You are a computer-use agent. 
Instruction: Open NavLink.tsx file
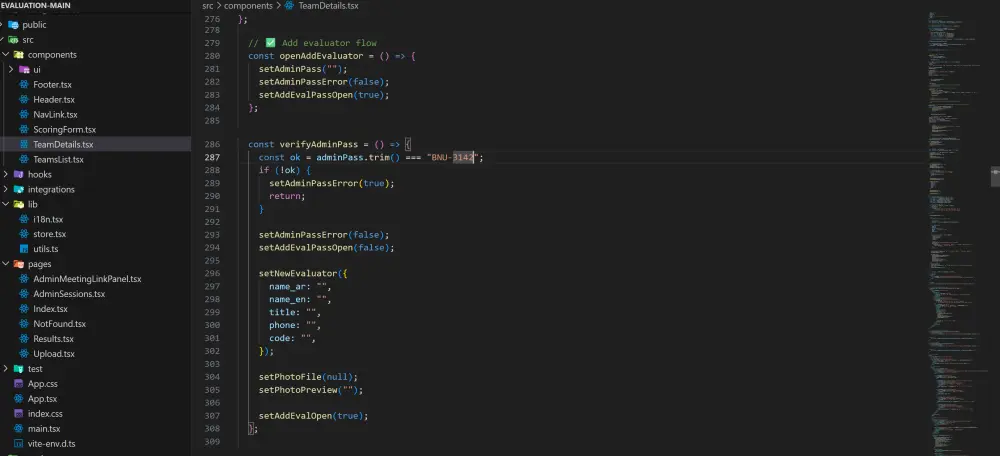point(55,115)
